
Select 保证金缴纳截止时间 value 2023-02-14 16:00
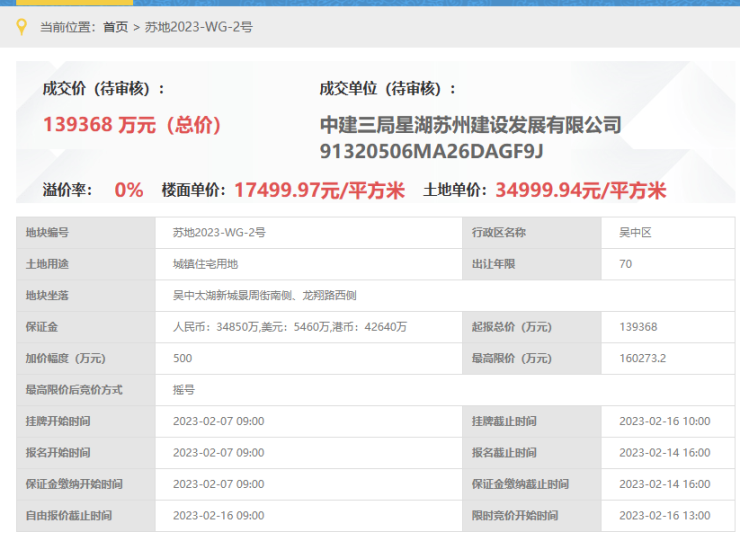664,484
